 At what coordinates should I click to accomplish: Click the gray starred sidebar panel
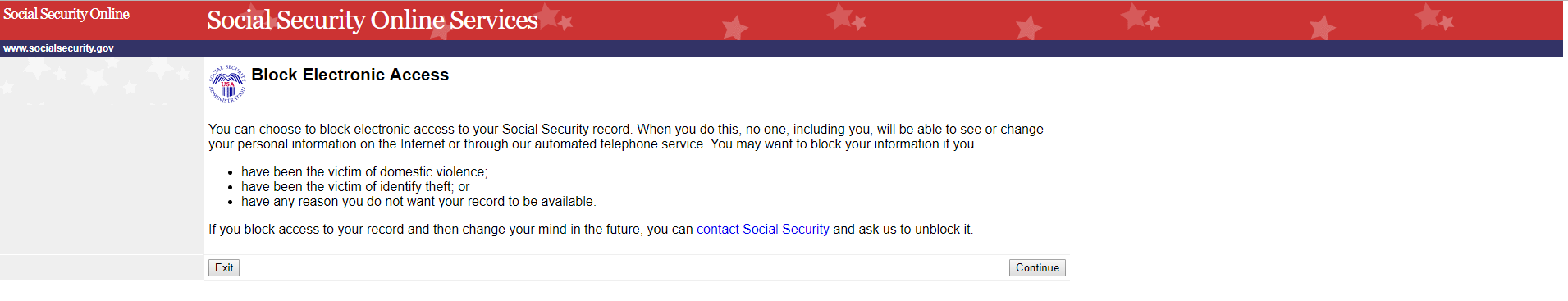tap(102, 156)
